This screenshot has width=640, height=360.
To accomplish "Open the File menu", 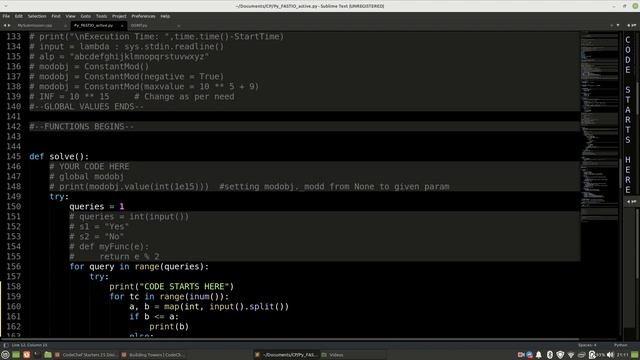I will click(x=6, y=16).
